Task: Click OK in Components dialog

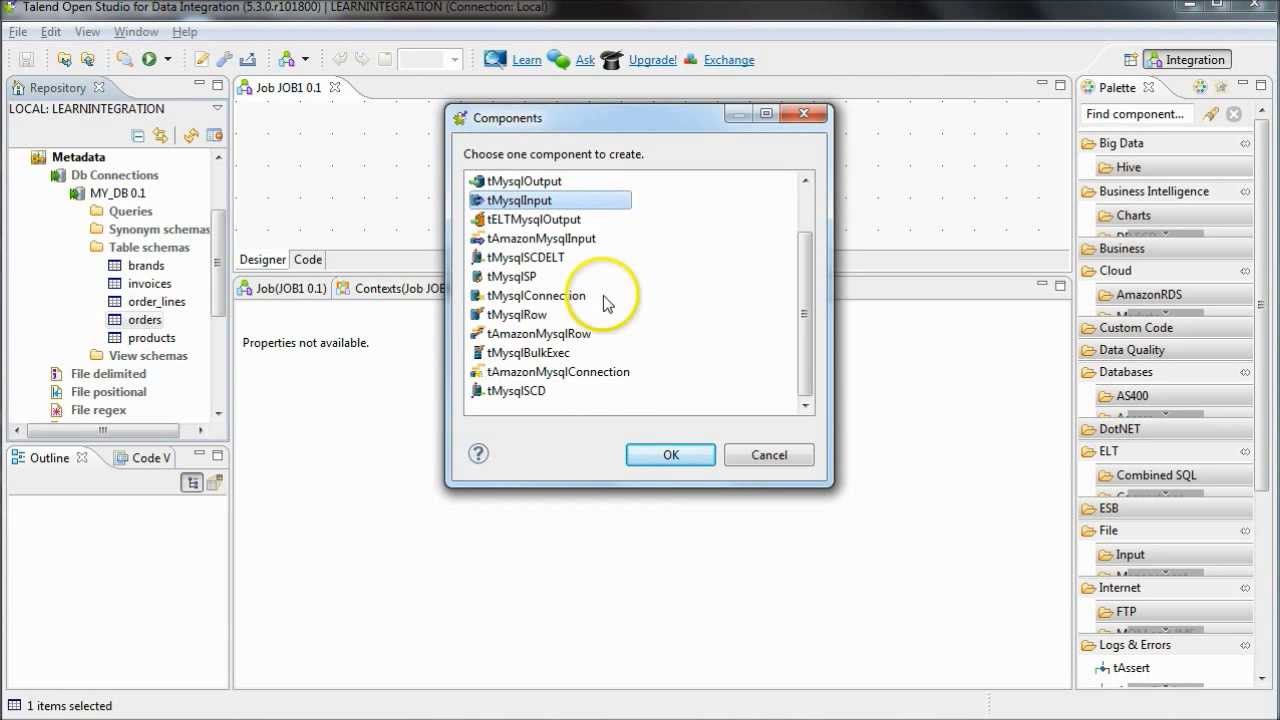Action: 671,455
